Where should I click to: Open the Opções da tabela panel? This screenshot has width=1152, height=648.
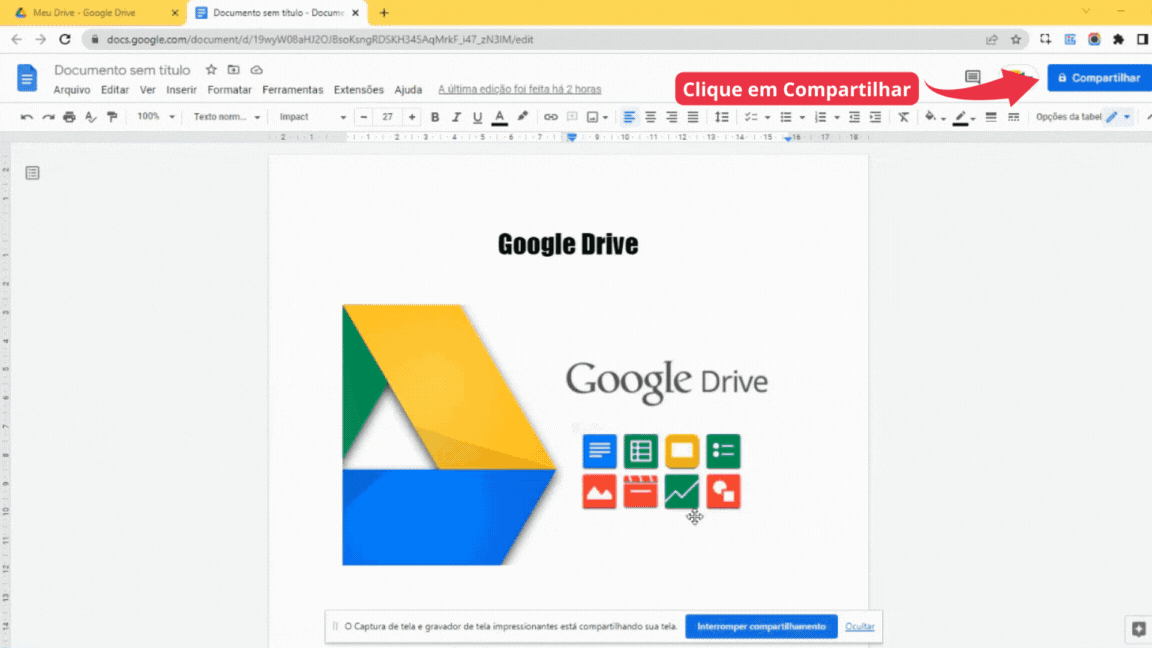(x=1068, y=117)
